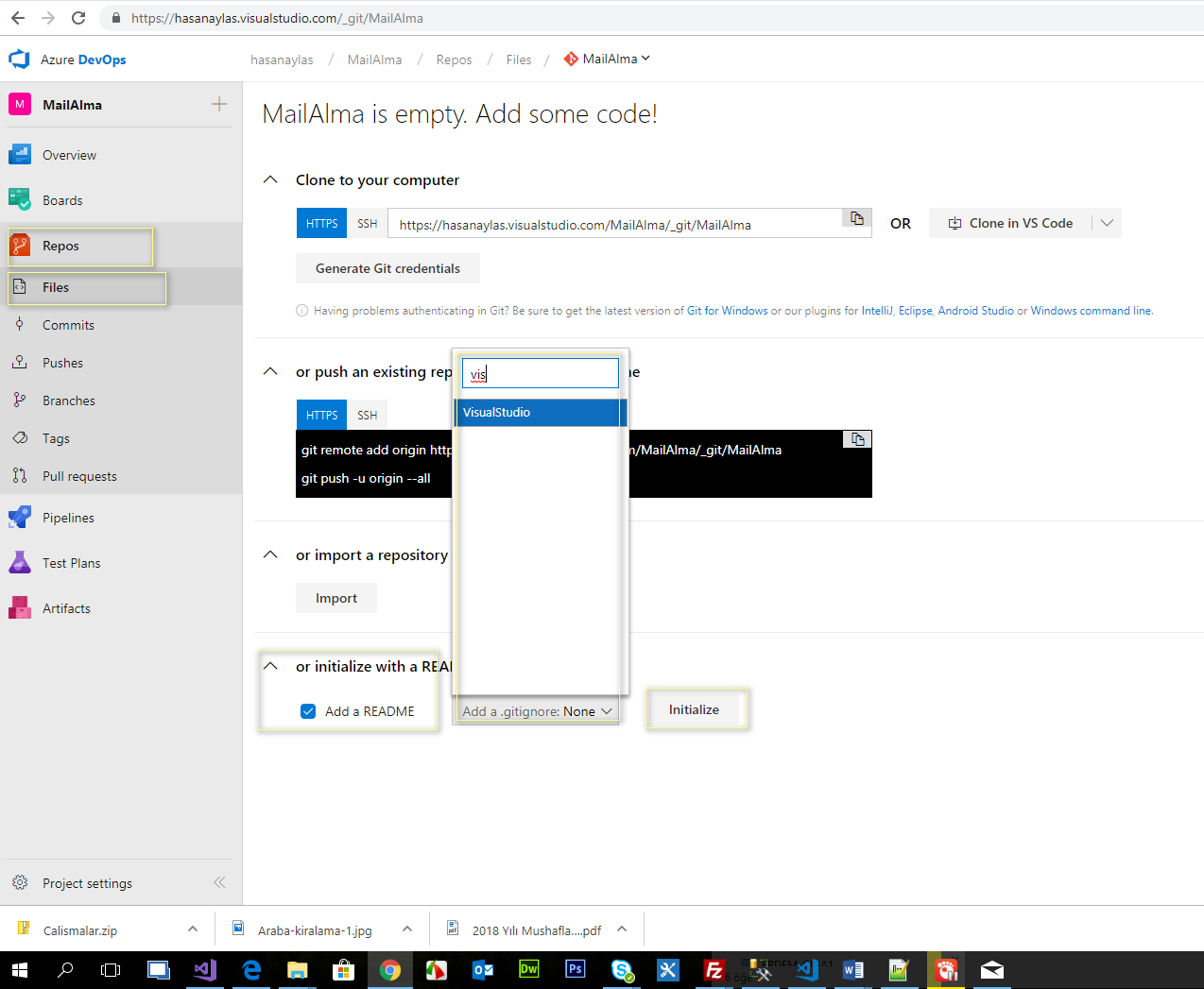Open options chevron for Araba-kiralama-1.jpg download

(x=407, y=929)
